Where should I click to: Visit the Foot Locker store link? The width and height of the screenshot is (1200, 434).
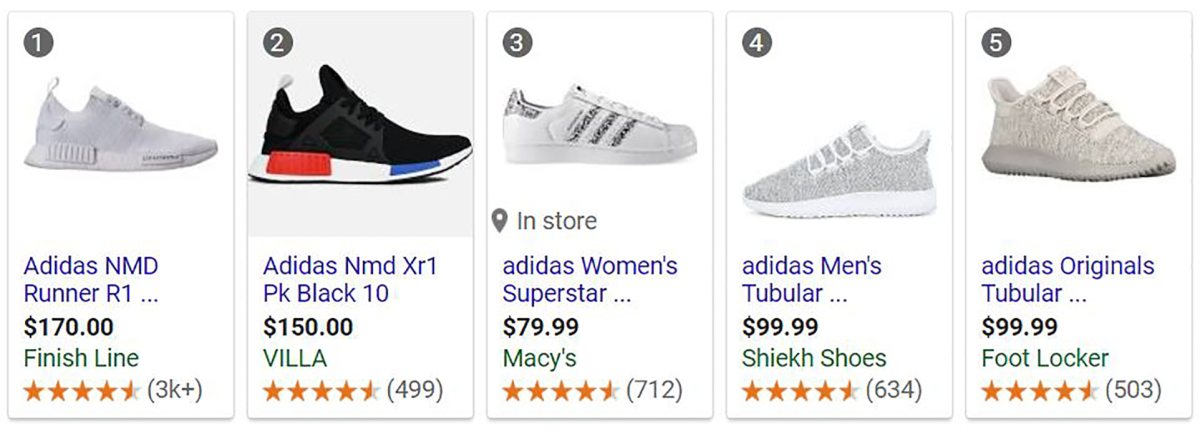coord(1045,358)
